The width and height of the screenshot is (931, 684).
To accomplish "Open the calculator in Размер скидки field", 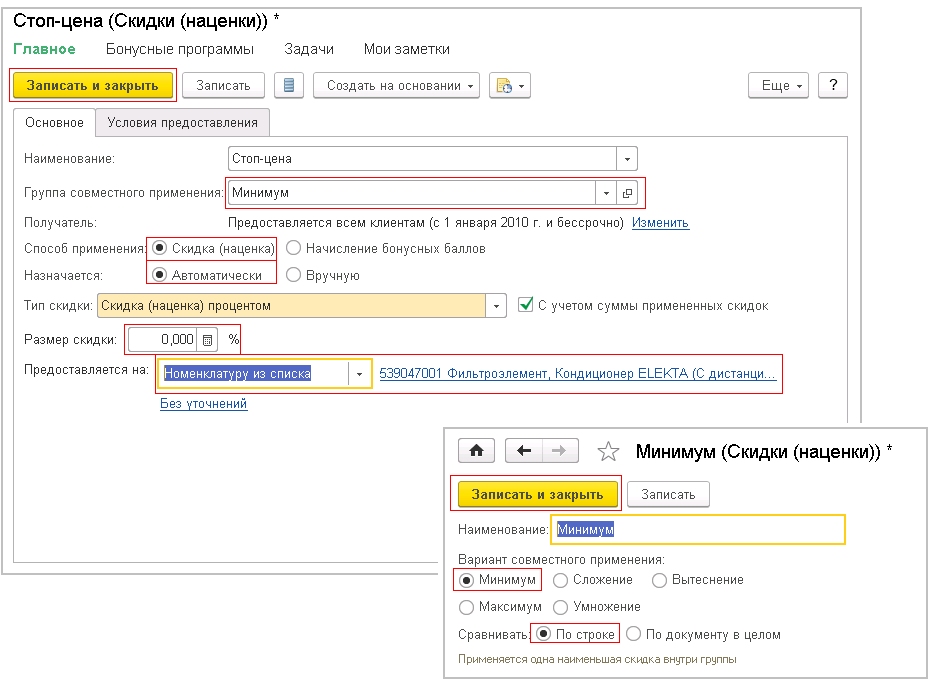I will coord(207,340).
